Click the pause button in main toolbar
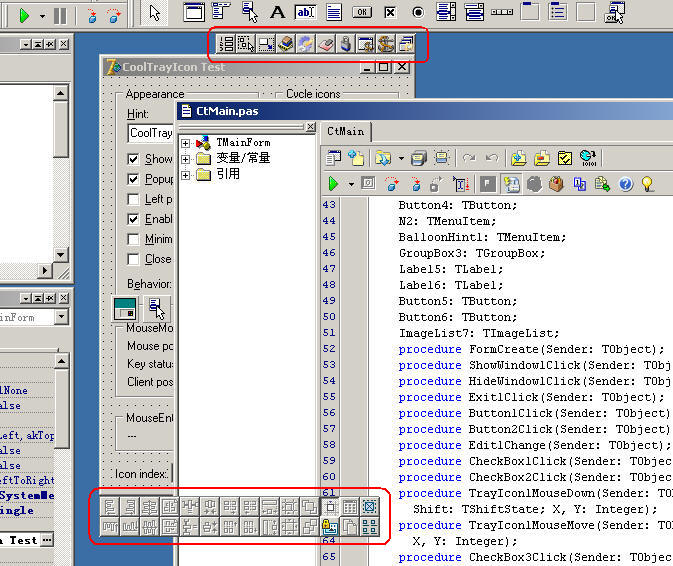 coord(60,15)
